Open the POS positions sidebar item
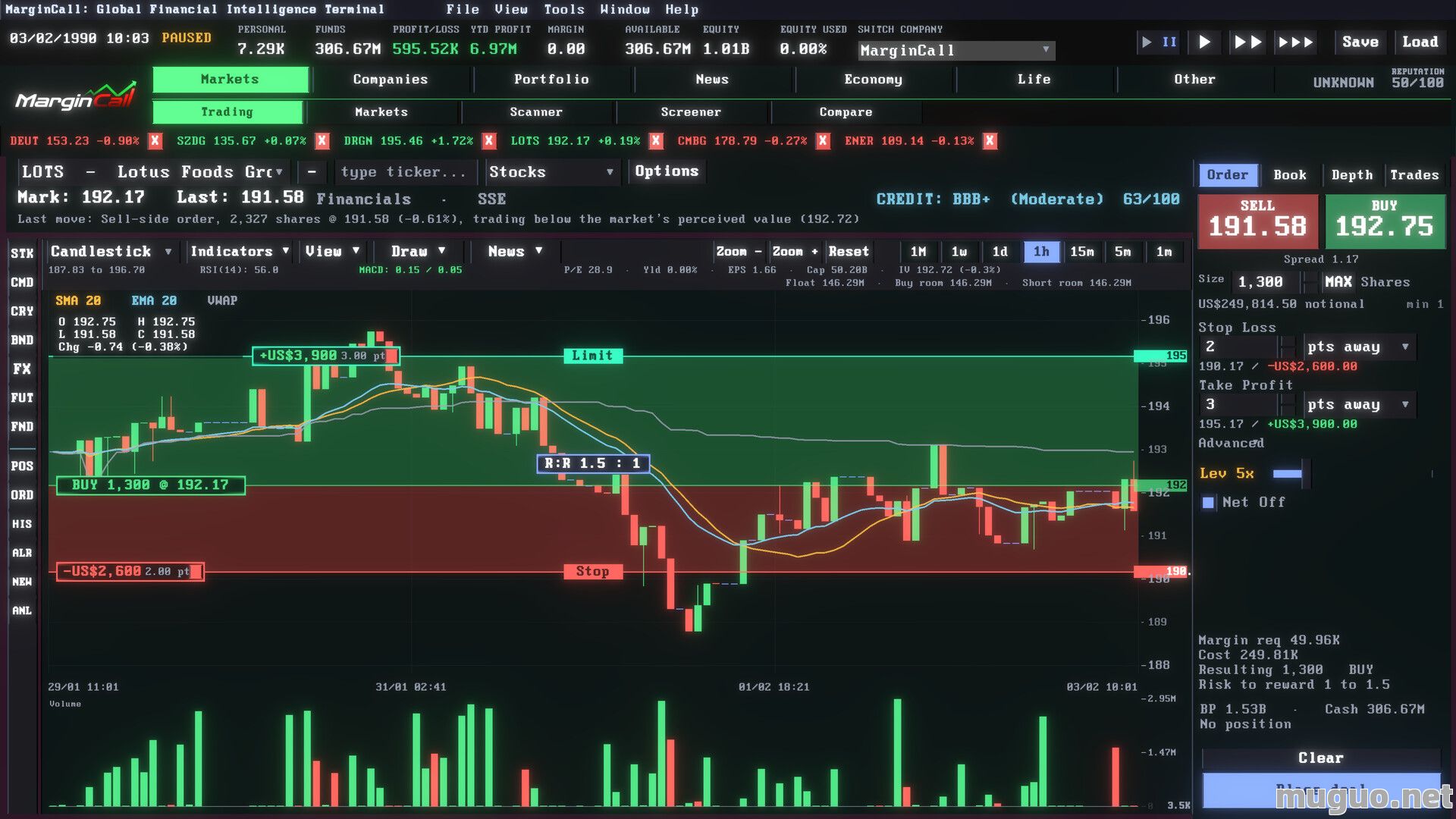The width and height of the screenshot is (1456, 819). click(x=22, y=466)
